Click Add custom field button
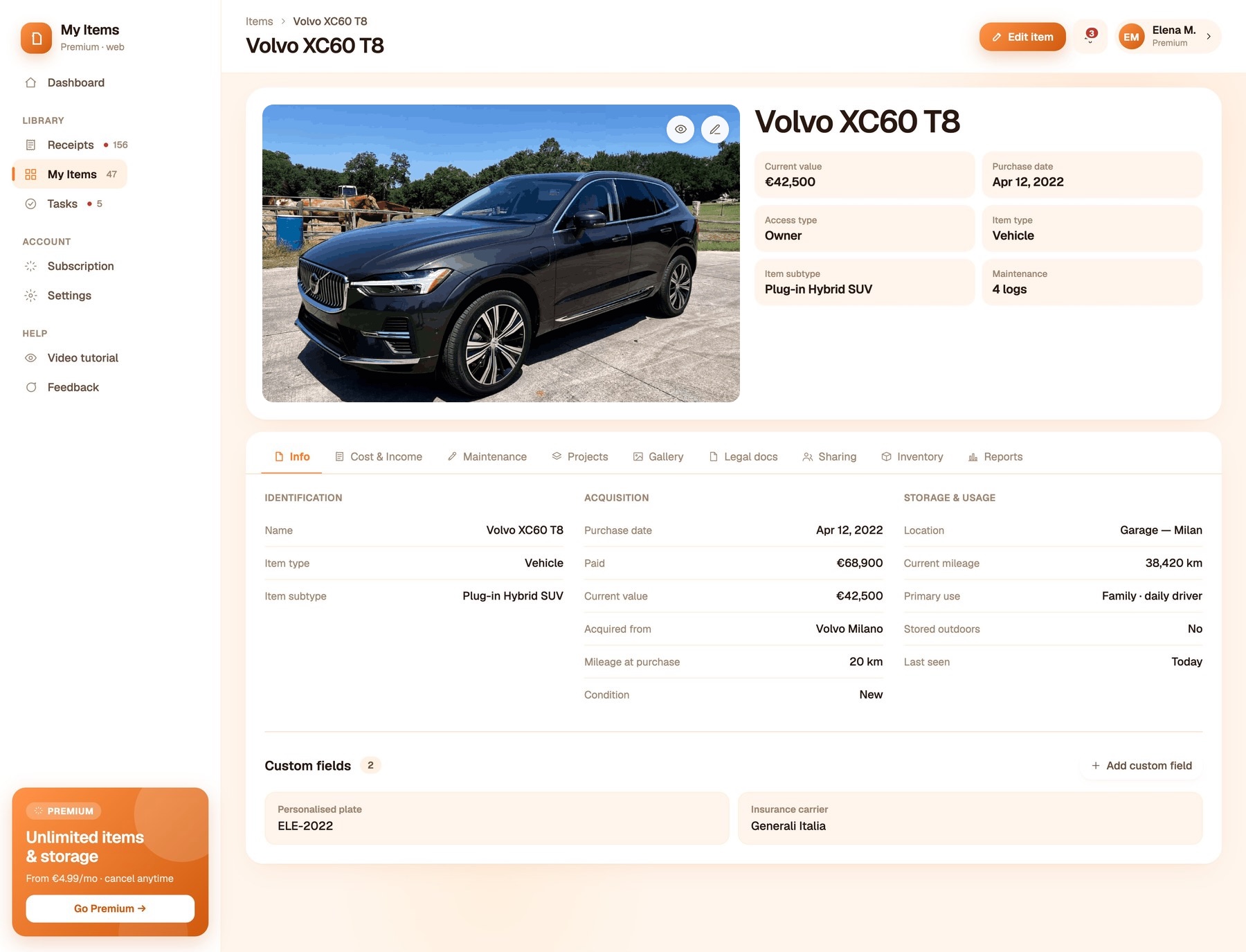 click(x=1141, y=766)
